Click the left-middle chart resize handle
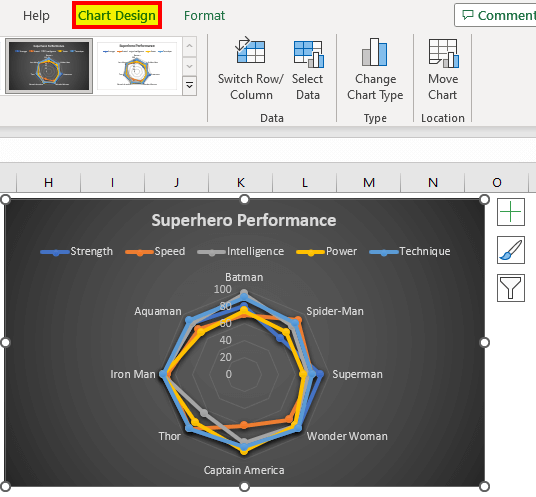This screenshot has width=536, height=497. 6,342
